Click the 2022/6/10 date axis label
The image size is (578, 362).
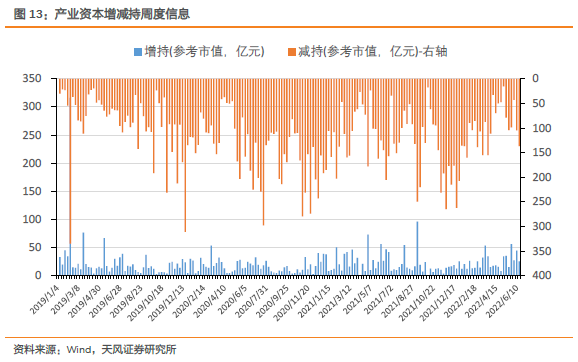click(503, 300)
